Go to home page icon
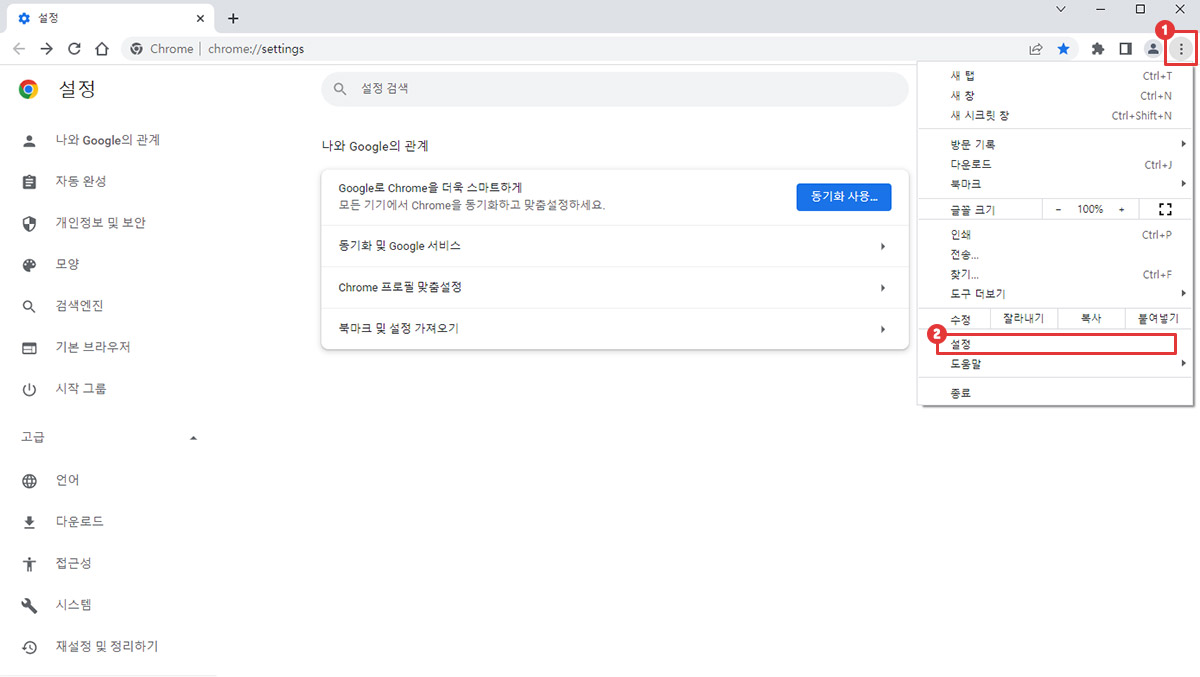1200x677 pixels. coord(101,49)
